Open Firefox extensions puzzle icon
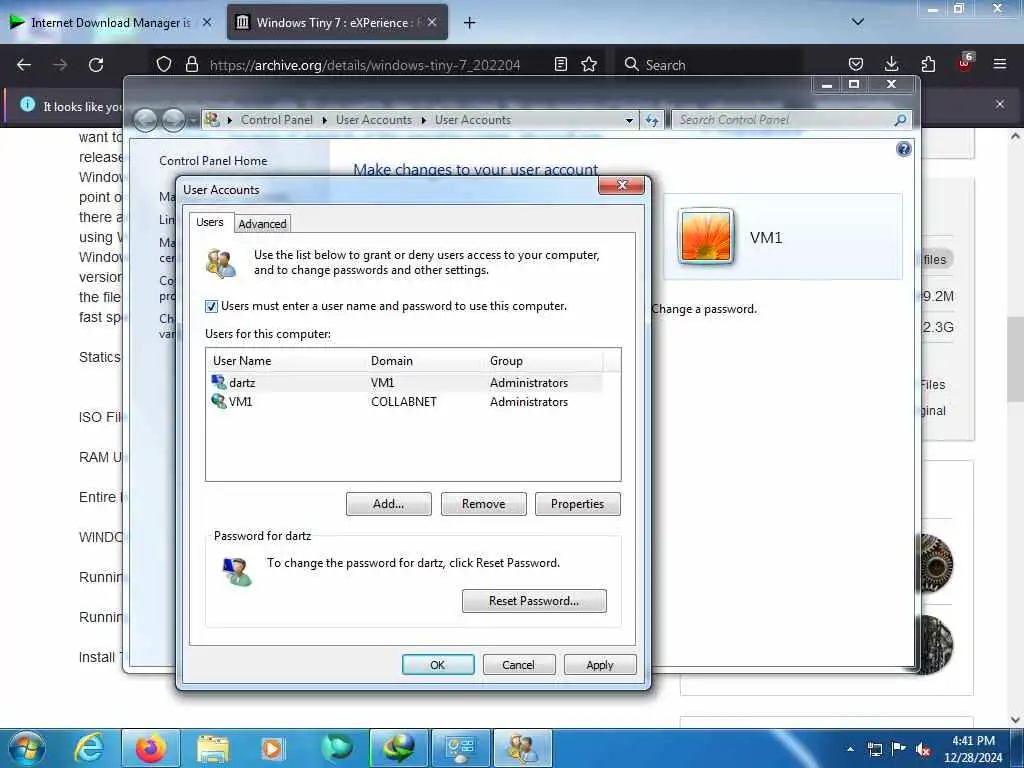 tap(928, 64)
